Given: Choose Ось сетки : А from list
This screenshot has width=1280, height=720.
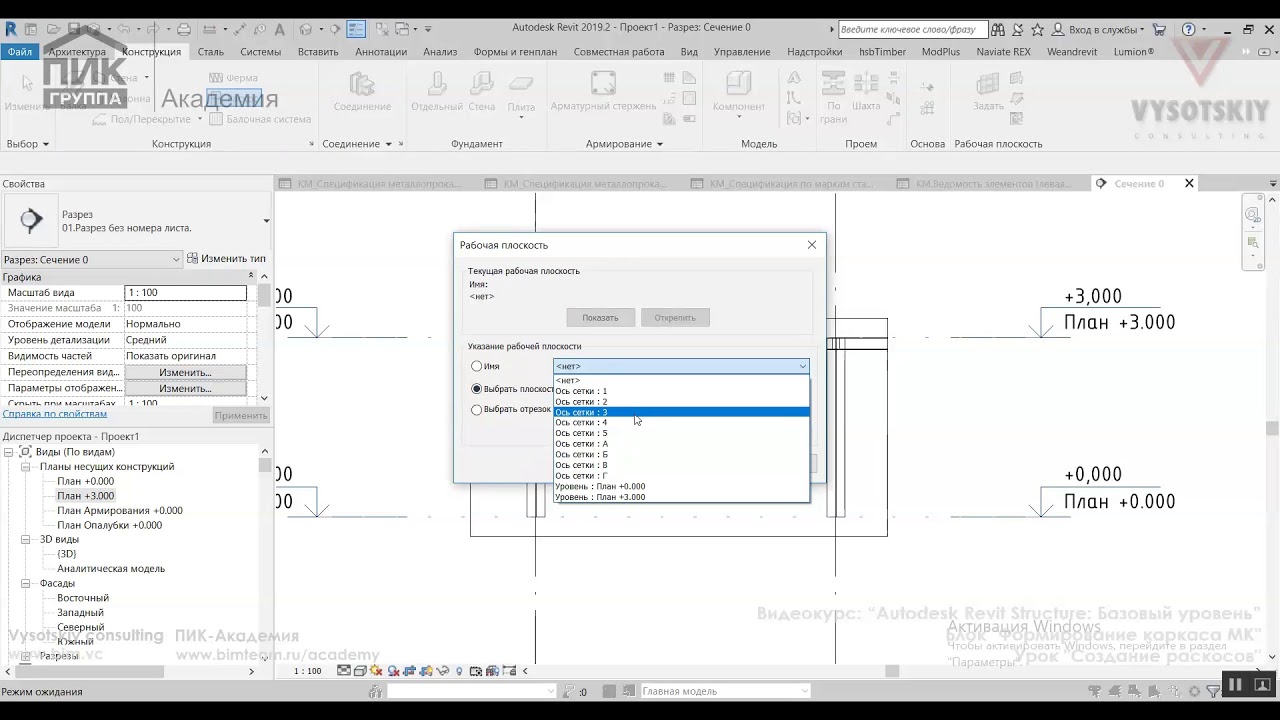Looking at the screenshot, I should [x=681, y=444].
